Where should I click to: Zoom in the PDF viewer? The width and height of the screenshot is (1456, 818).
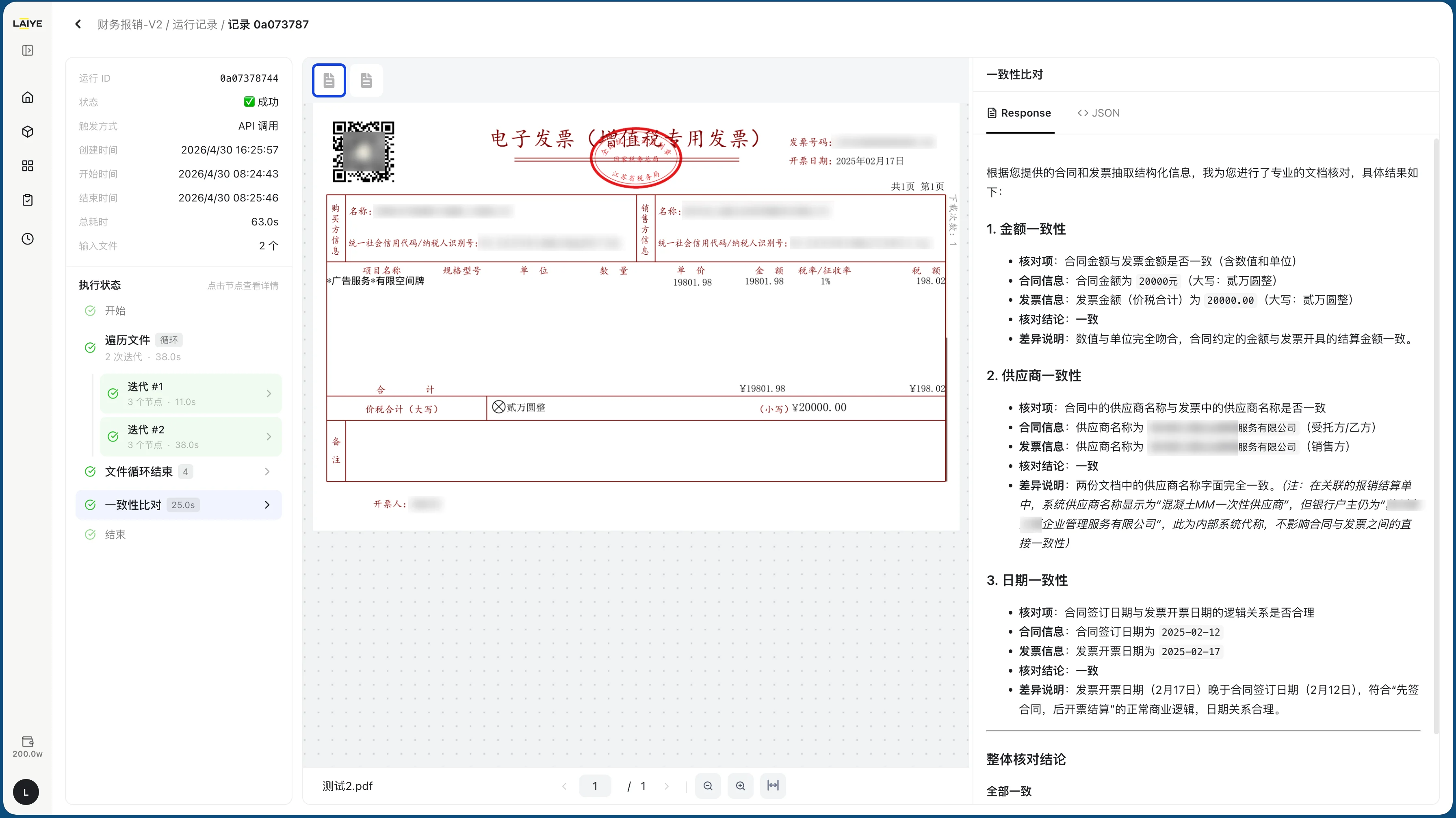(741, 786)
